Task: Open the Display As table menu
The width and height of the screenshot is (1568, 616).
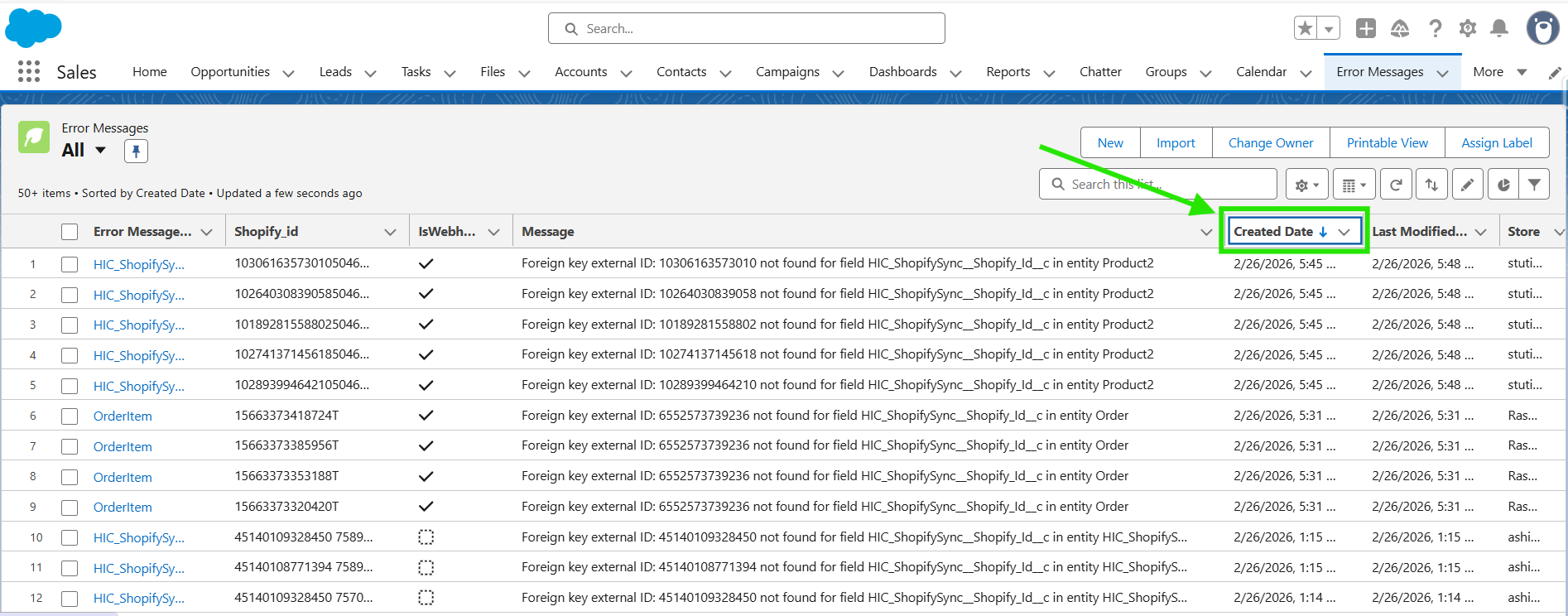Action: pos(1354,185)
